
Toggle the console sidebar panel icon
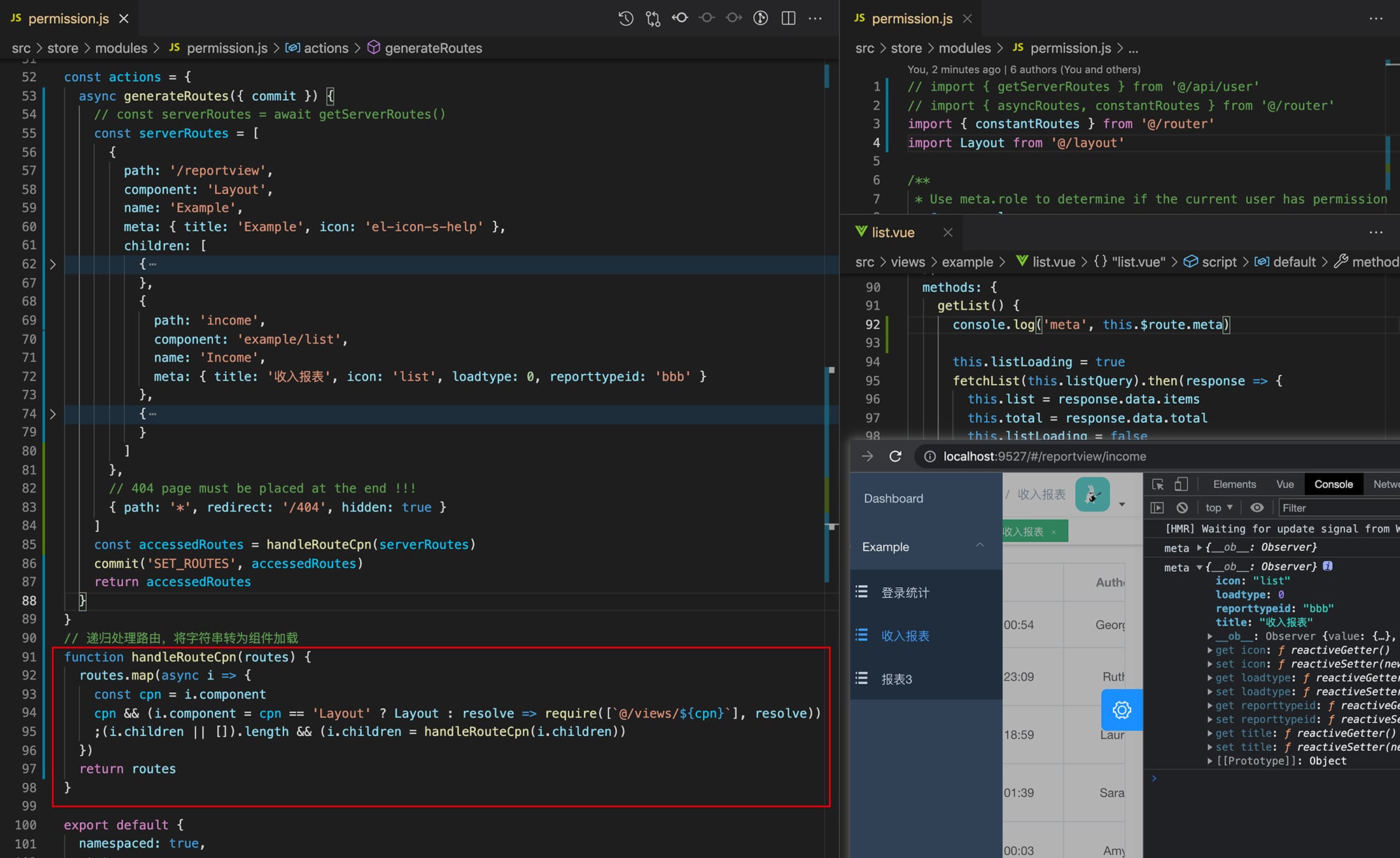tap(1157, 507)
